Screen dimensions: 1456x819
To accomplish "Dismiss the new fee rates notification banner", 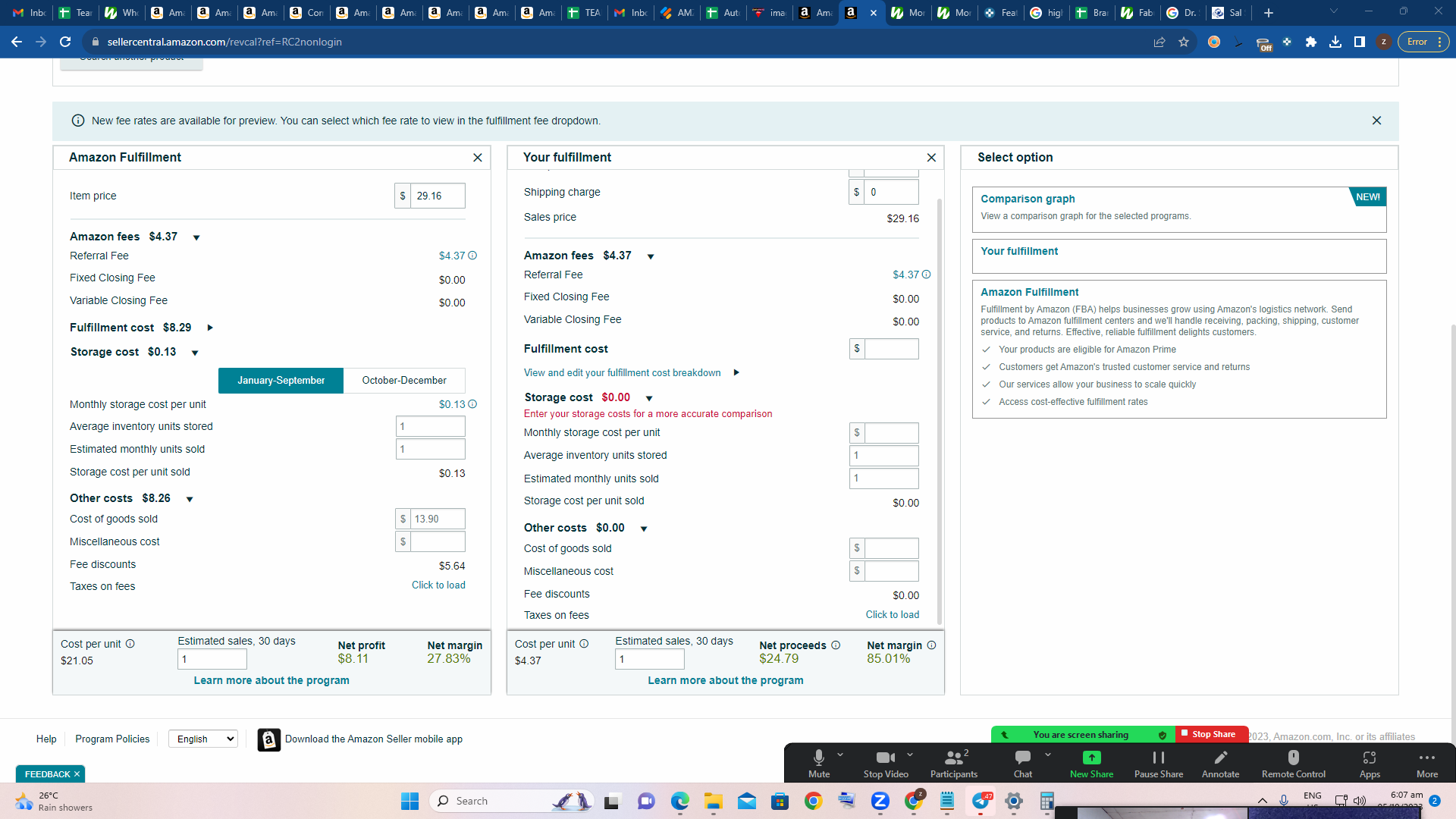I will pos(1376,121).
